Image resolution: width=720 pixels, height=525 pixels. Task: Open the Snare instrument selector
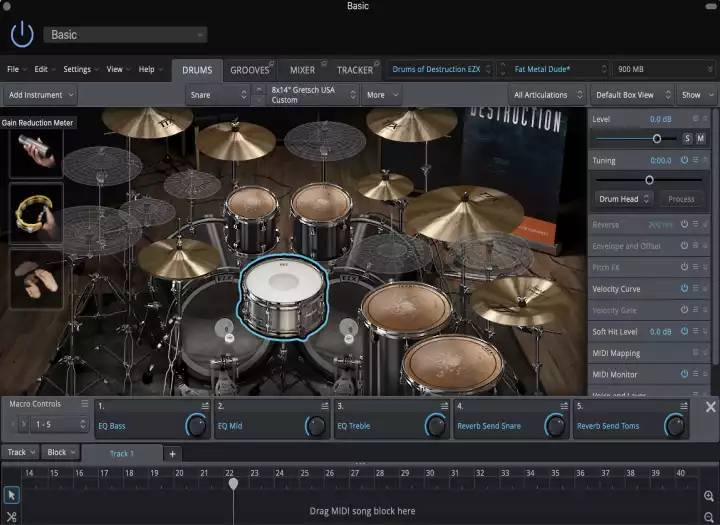(x=218, y=95)
